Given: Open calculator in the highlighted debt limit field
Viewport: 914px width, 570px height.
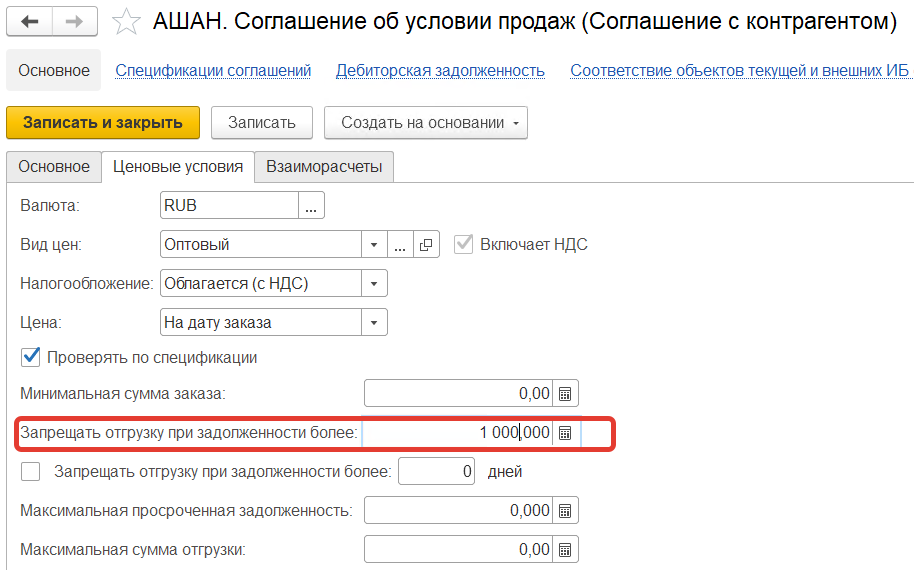Looking at the screenshot, I should [565, 433].
